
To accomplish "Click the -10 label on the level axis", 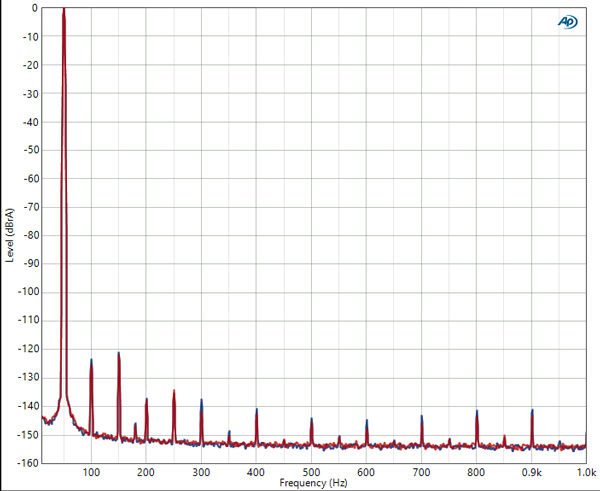I will coord(31,37).
